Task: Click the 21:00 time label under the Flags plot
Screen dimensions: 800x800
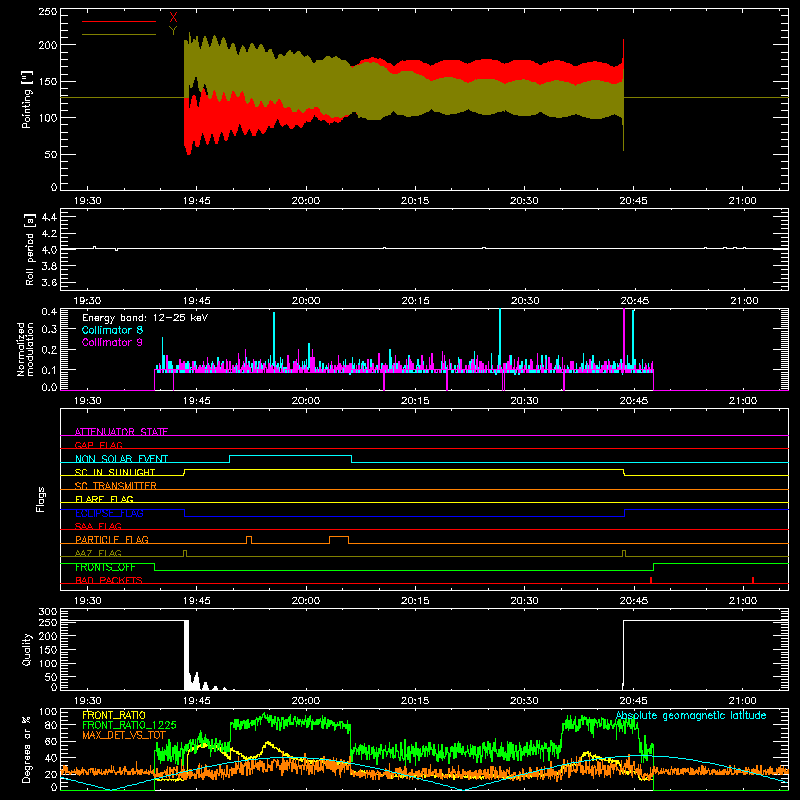Action: coord(743,601)
